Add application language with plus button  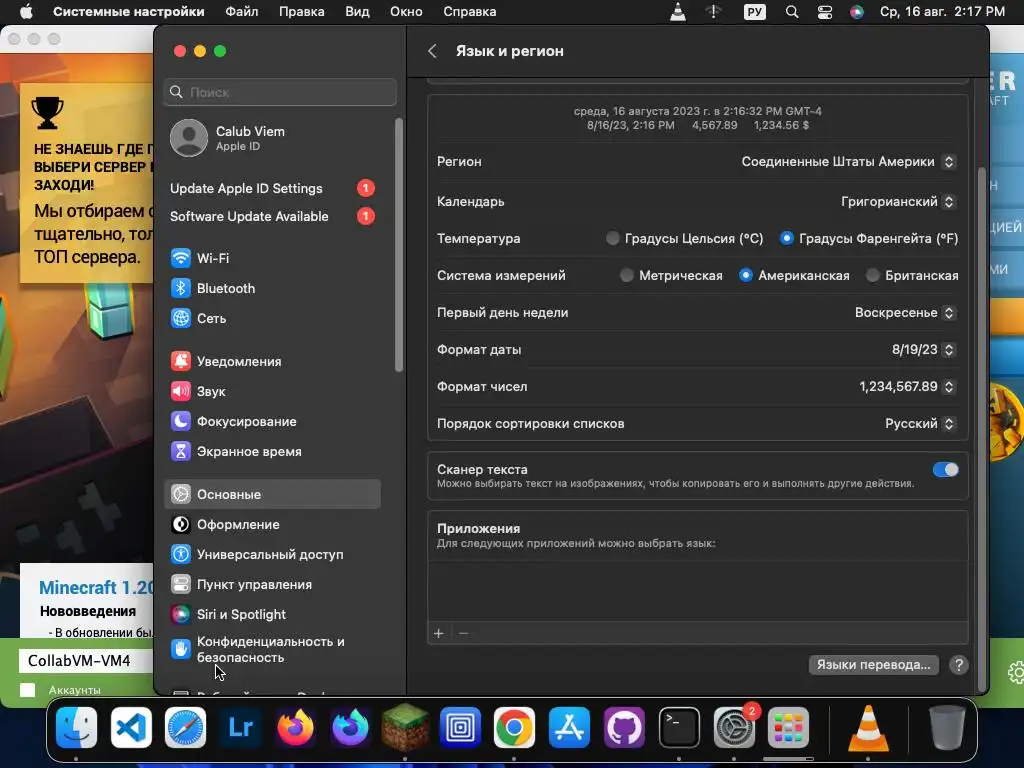pyautogui.click(x=439, y=633)
